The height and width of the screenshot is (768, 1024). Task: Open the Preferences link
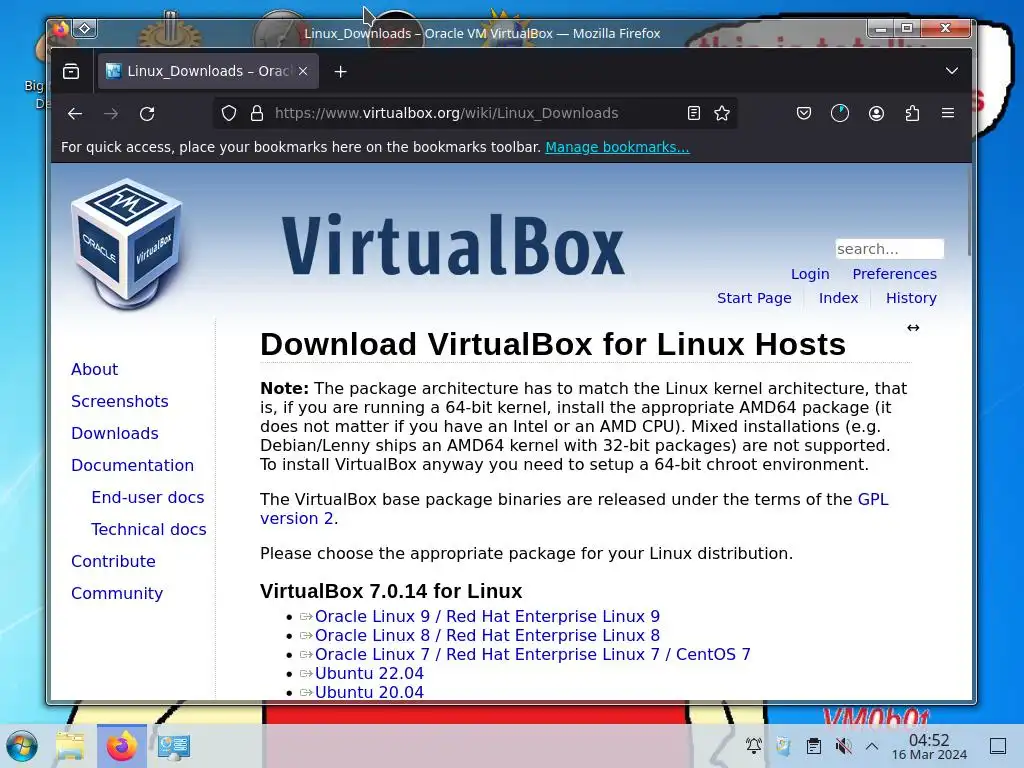click(x=894, y=274)
